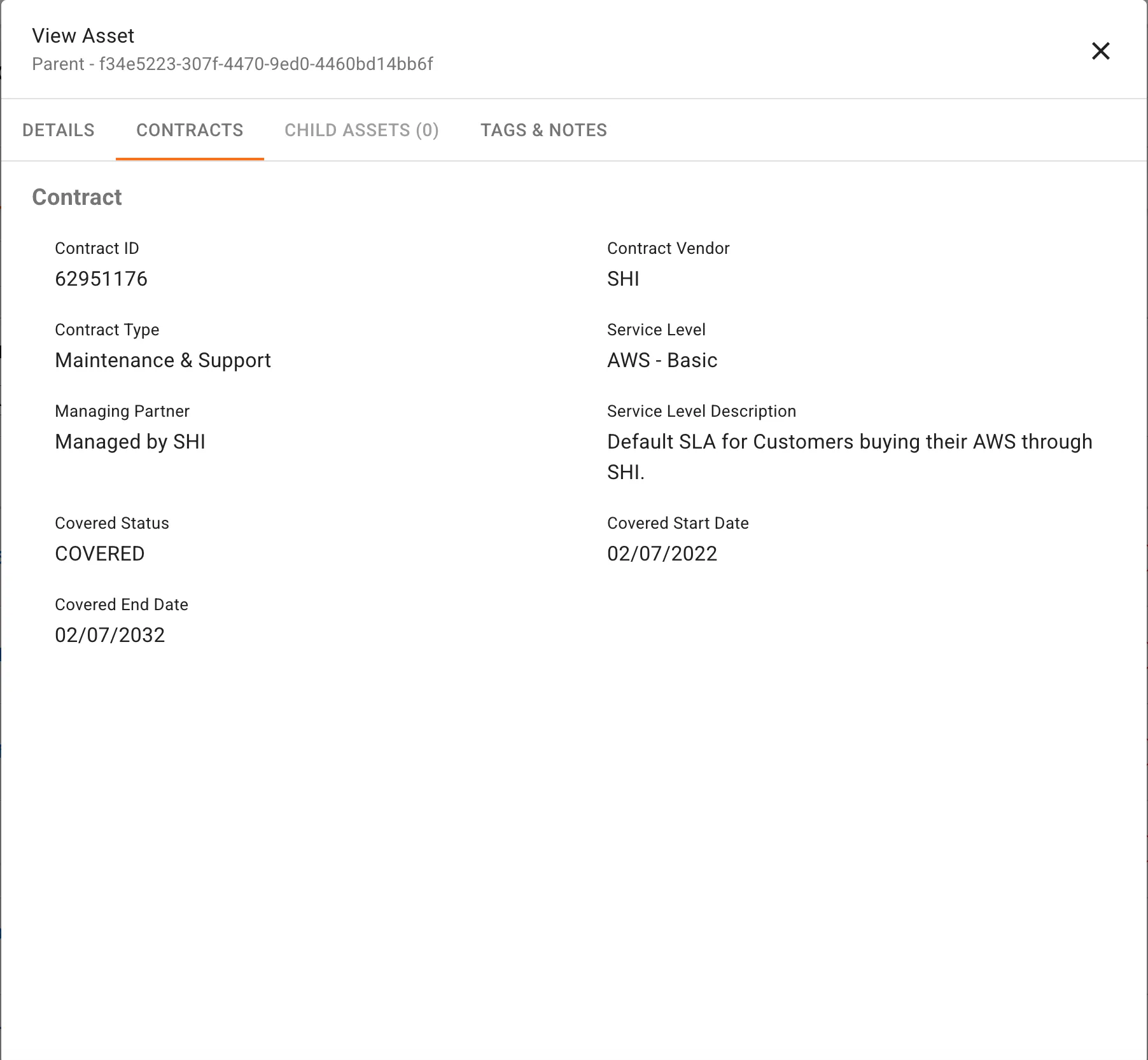1148x1060 pixels.
Task: Click the COVERED status value
Action: point(100,554)
